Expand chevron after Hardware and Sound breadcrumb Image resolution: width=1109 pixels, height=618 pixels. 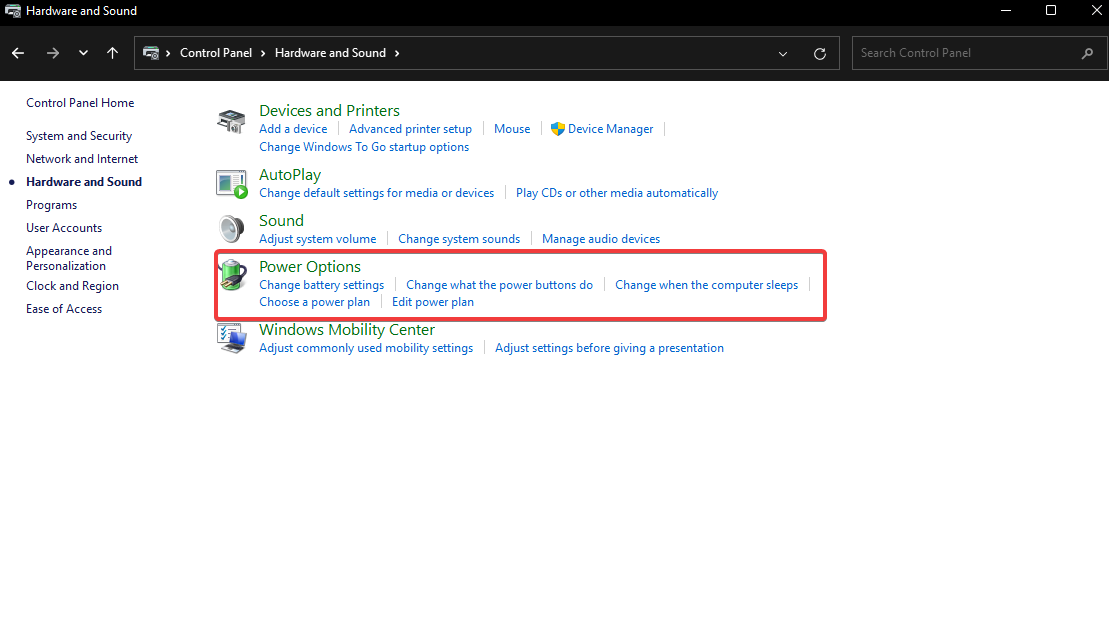point(397,53)
